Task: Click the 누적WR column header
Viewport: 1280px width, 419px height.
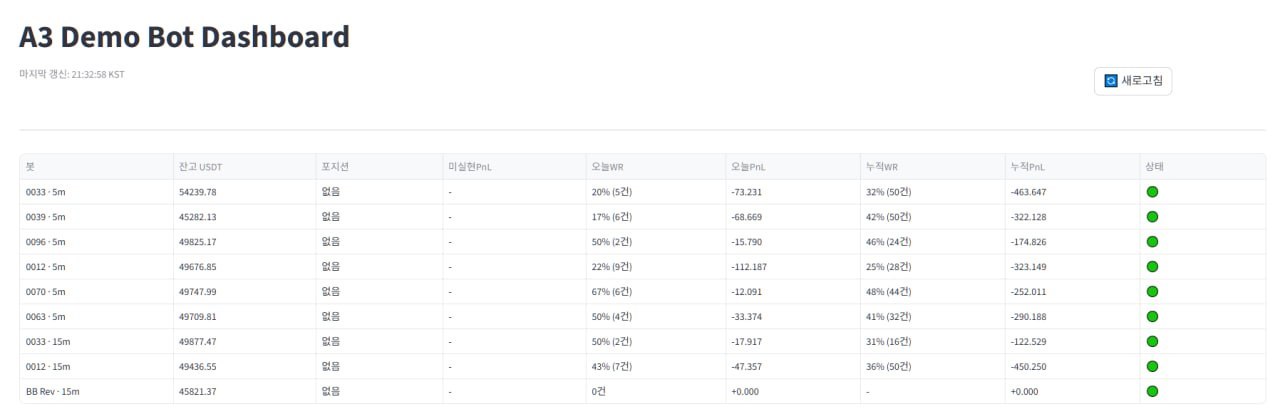Action: 933,167
